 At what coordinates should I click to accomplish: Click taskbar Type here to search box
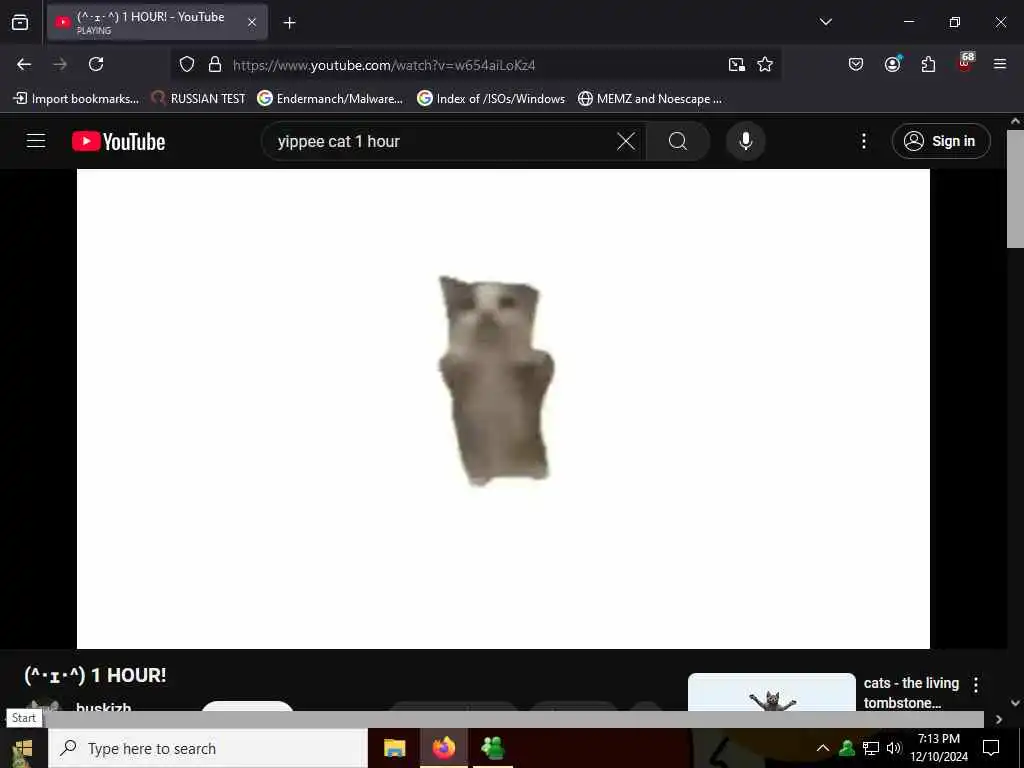[x=208, y=748]
